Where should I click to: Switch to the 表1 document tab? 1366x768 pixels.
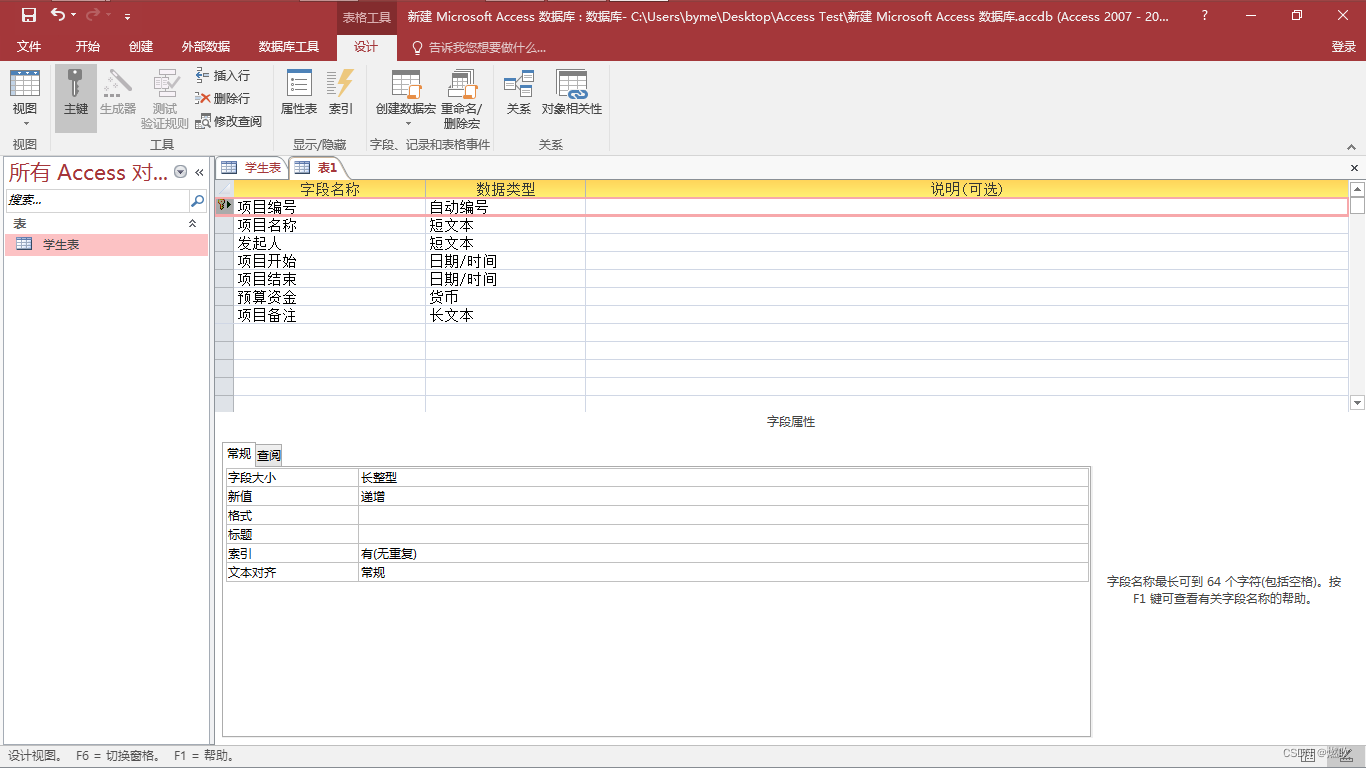pos(318,168)
